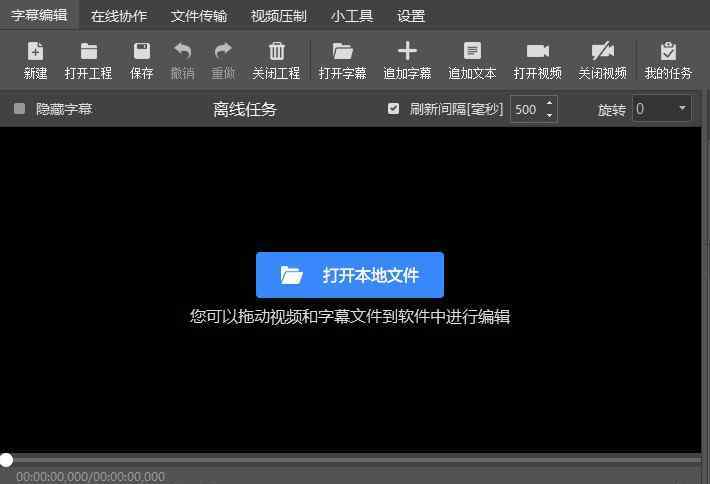Switch to the 字幕编辑 tab

(x=39, y=15)
